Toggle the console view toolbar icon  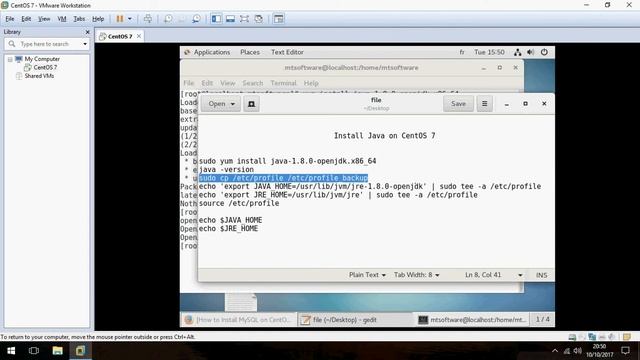(x=279, y=19)
